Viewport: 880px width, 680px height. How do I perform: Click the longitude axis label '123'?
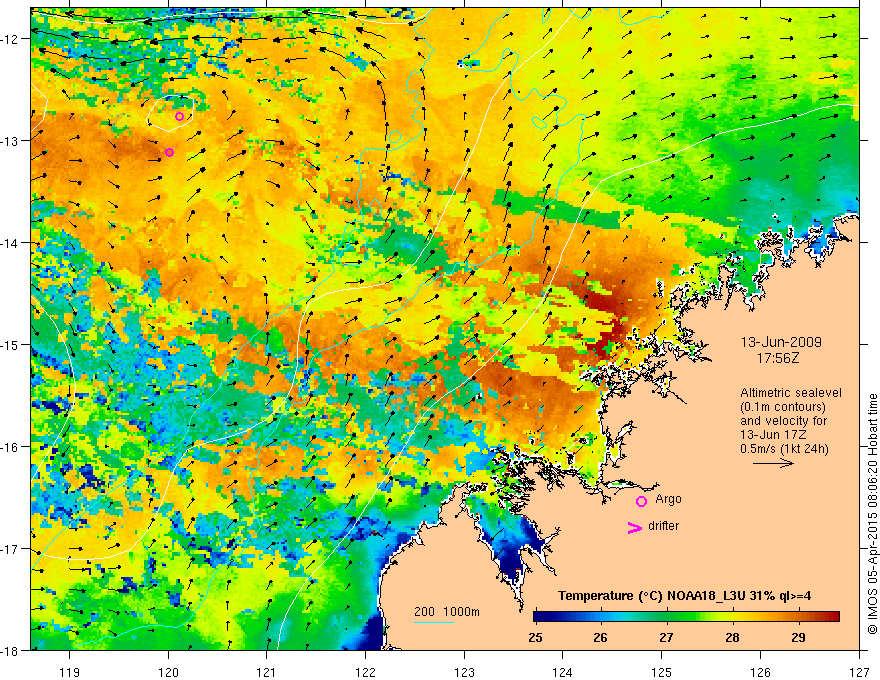[464, 672]
